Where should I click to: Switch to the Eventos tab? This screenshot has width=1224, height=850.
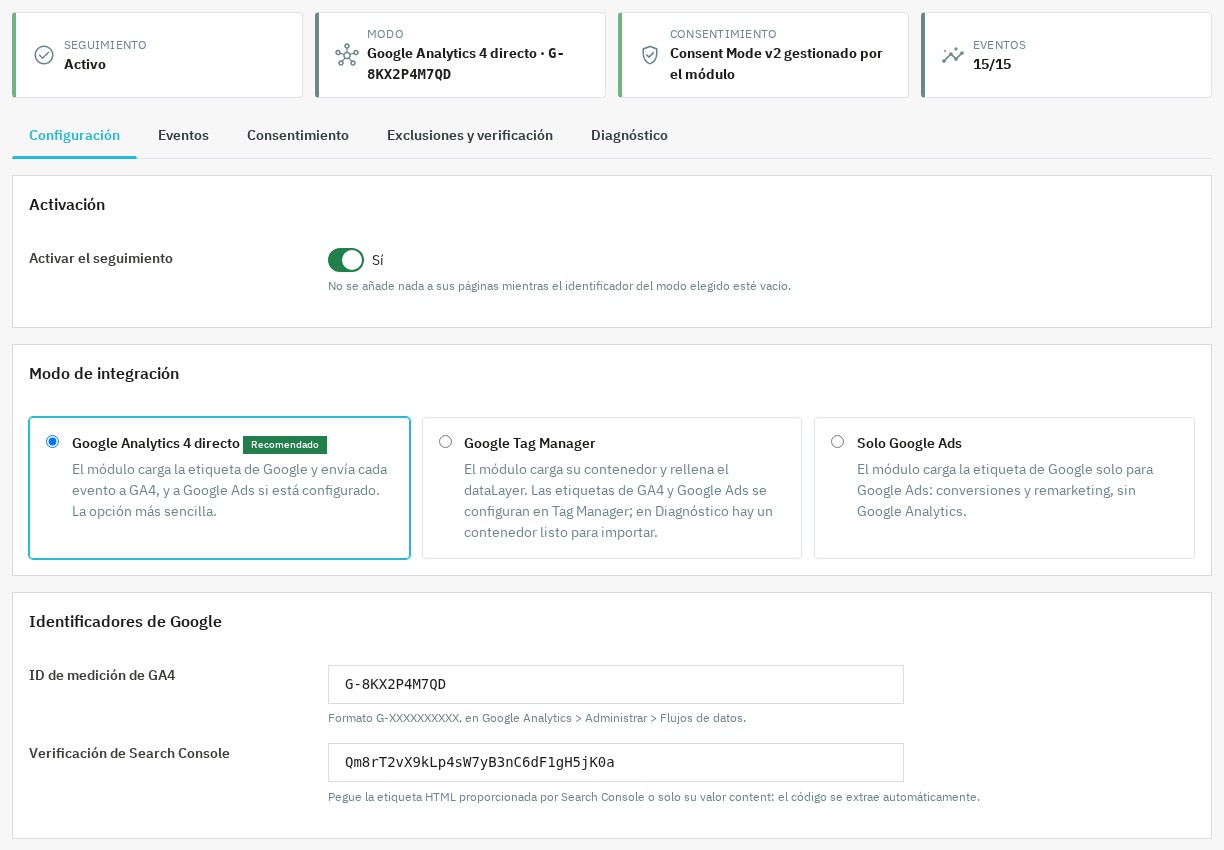183,135
